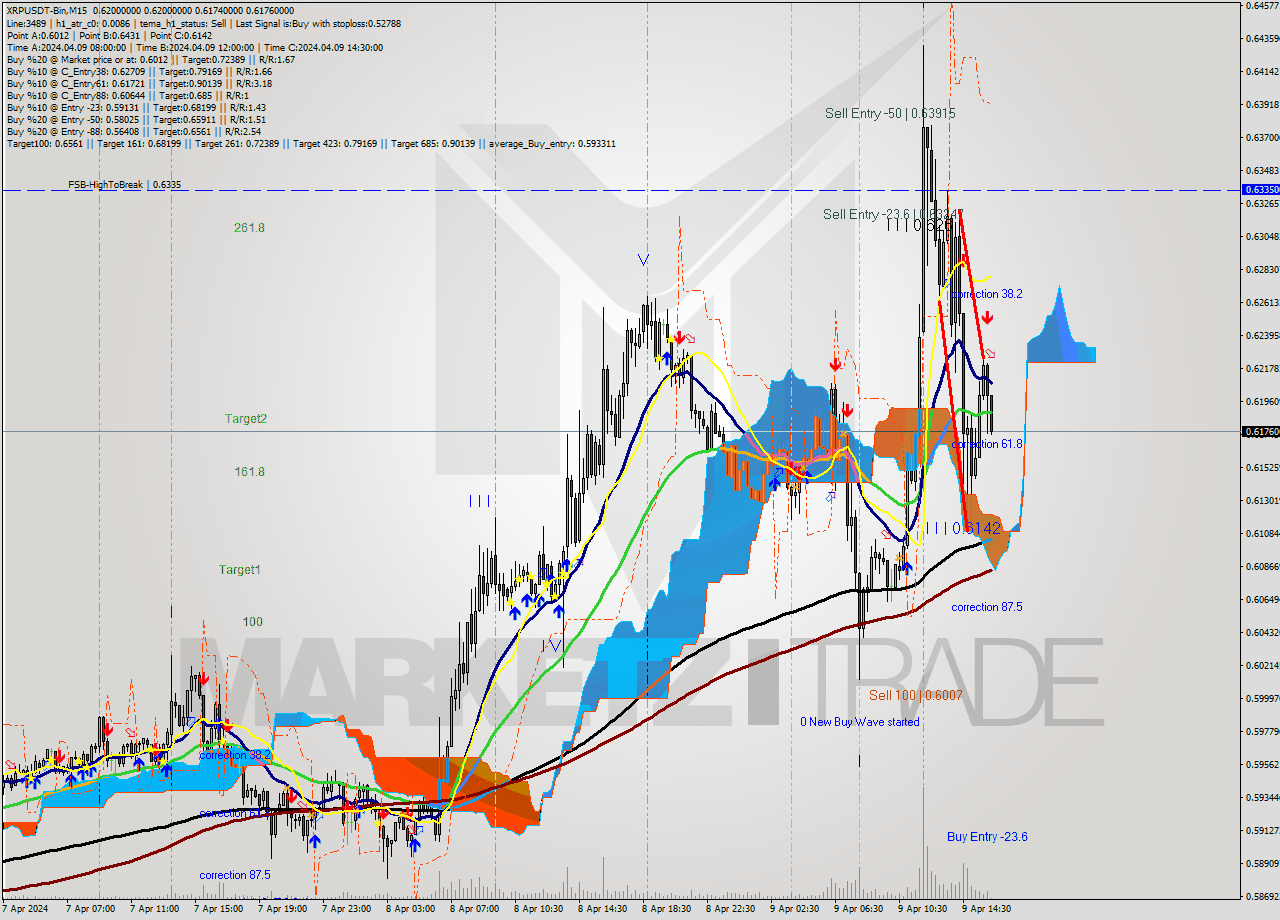Select correction 87.5 label beside brown moving average
1280x920 pixels.
(x=988, y=607)
